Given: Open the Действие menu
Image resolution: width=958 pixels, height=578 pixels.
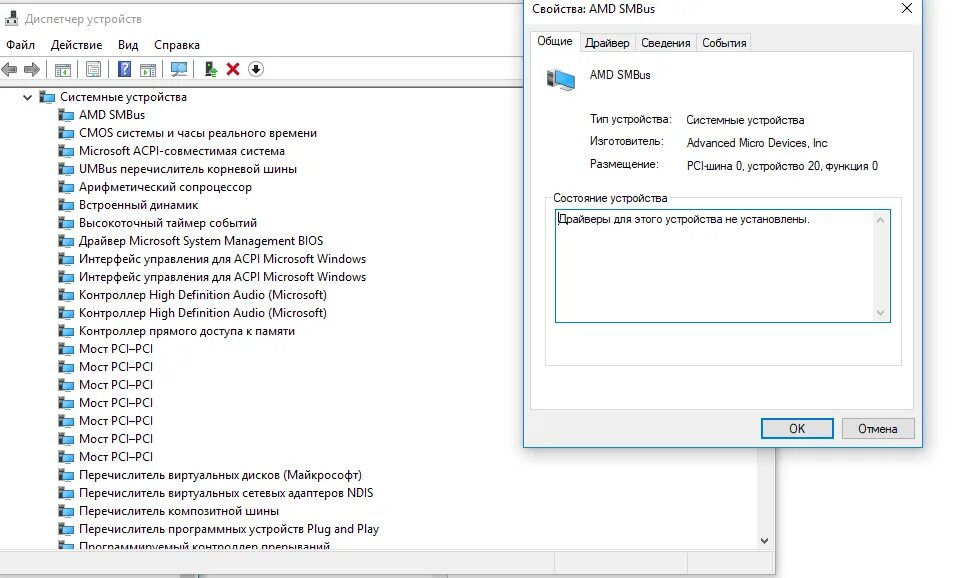Looking at the screenshot, I should click(76, 45).
